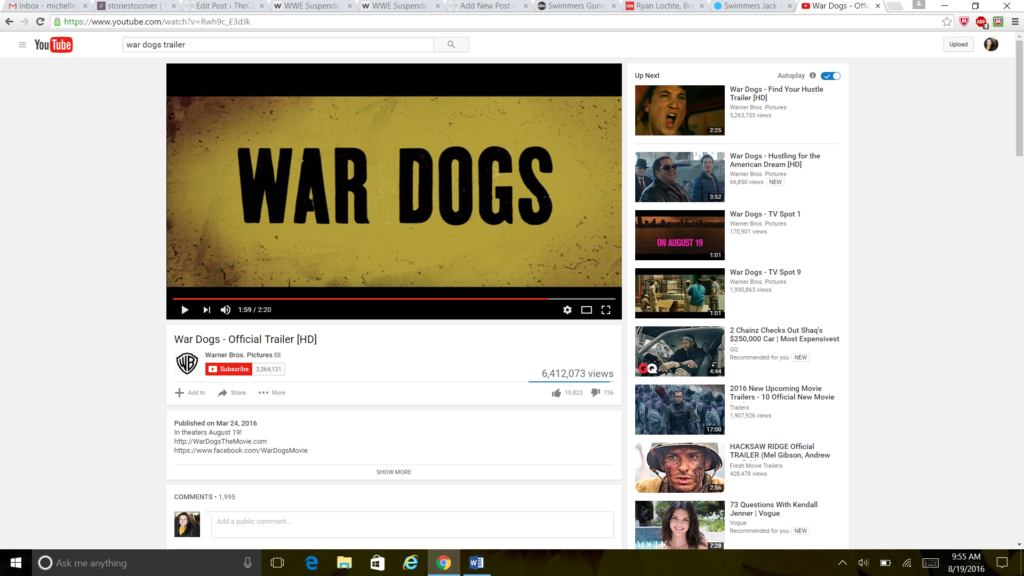Open the video settings gear
This screenshot has height=576, width=1024.
pyautogui.click(x=567, y=310)
